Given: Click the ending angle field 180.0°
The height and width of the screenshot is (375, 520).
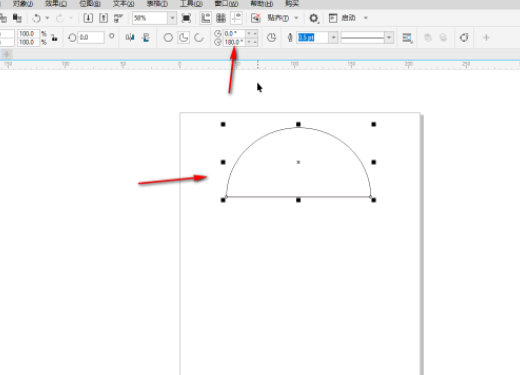Looking at the screenshot, I should [234, 42].
